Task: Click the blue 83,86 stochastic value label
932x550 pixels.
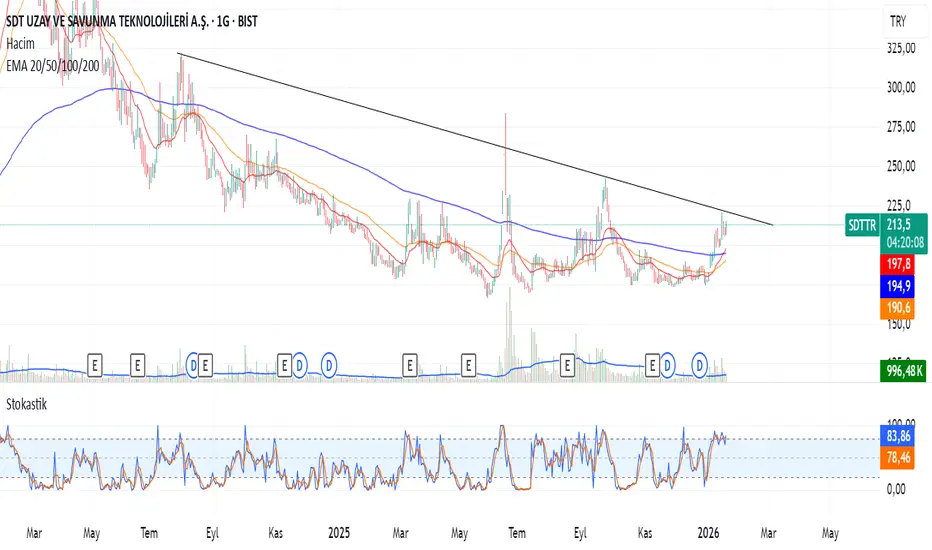Action: tap(898, 436)
